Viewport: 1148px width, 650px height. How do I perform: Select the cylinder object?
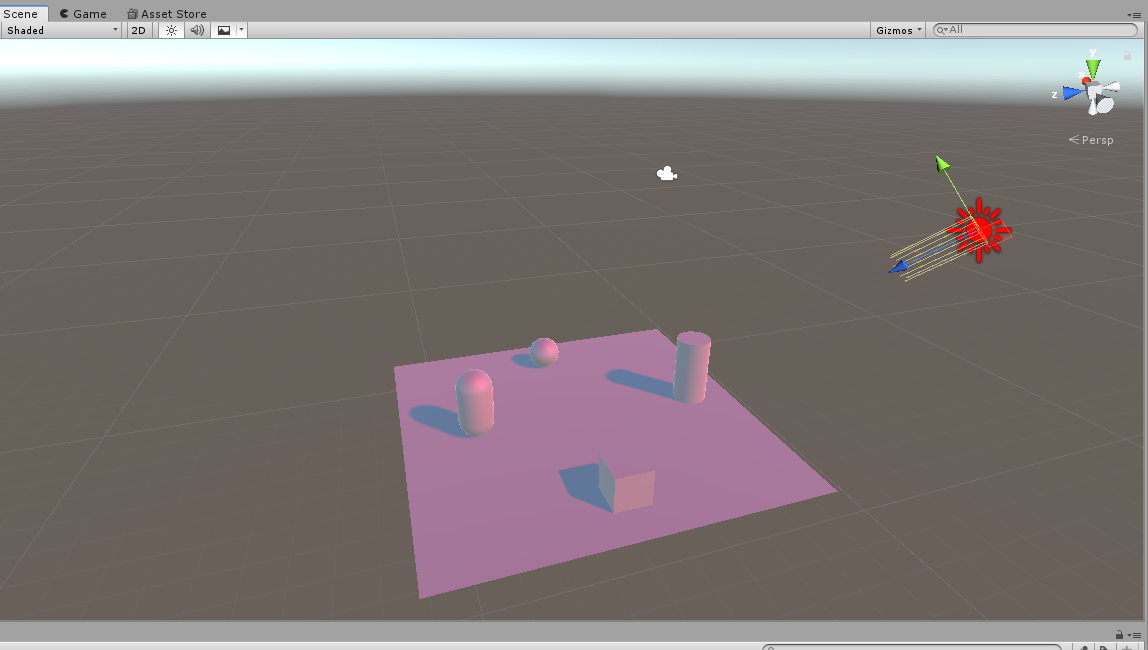[x=692, y=367]
